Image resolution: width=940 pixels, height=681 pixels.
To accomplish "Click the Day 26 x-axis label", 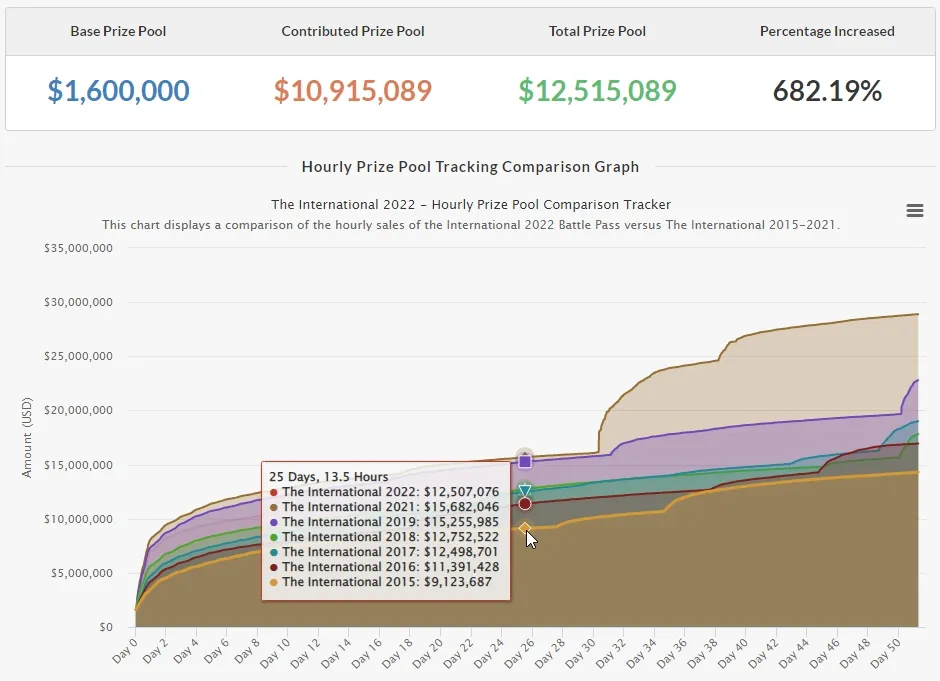I will 519,653.
